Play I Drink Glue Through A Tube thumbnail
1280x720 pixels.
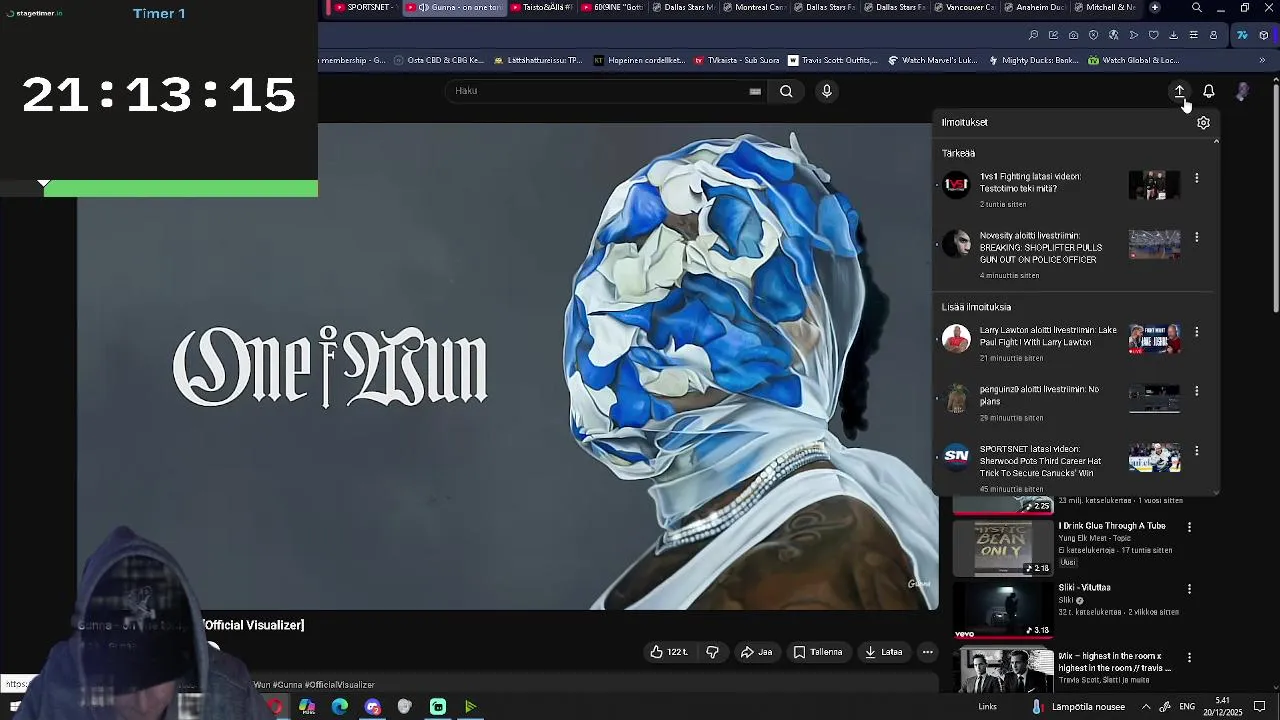(x=1002, y=546)
